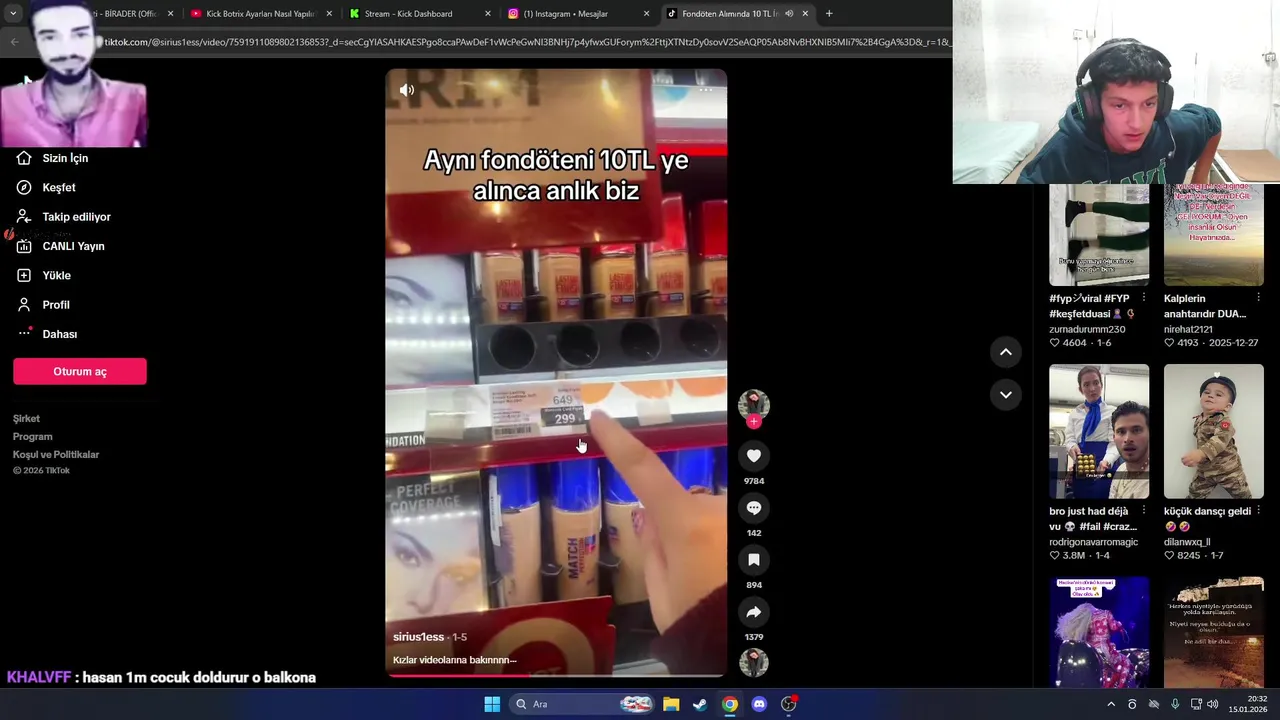Open the Şirket footer link
The height and width of the screenshot is (720, 1280).
click(26, 419)
